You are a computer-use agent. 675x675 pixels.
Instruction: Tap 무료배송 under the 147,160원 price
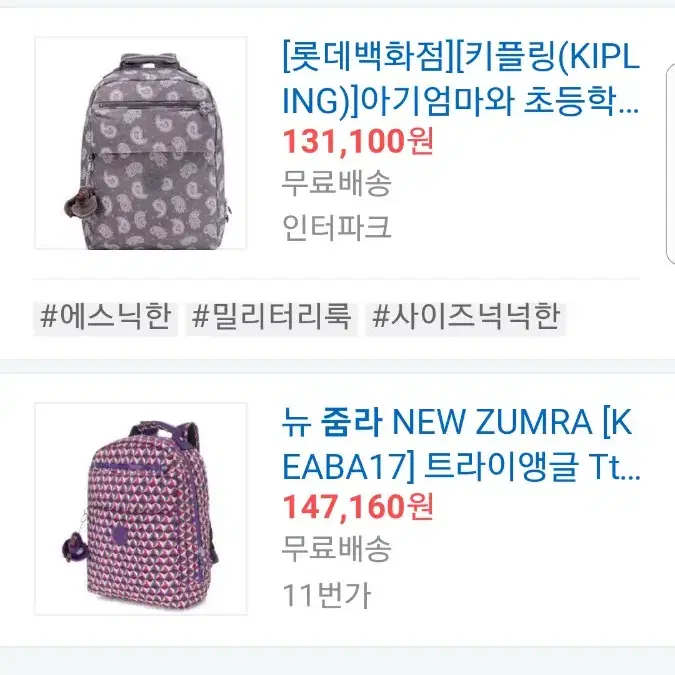click(337, 548)
